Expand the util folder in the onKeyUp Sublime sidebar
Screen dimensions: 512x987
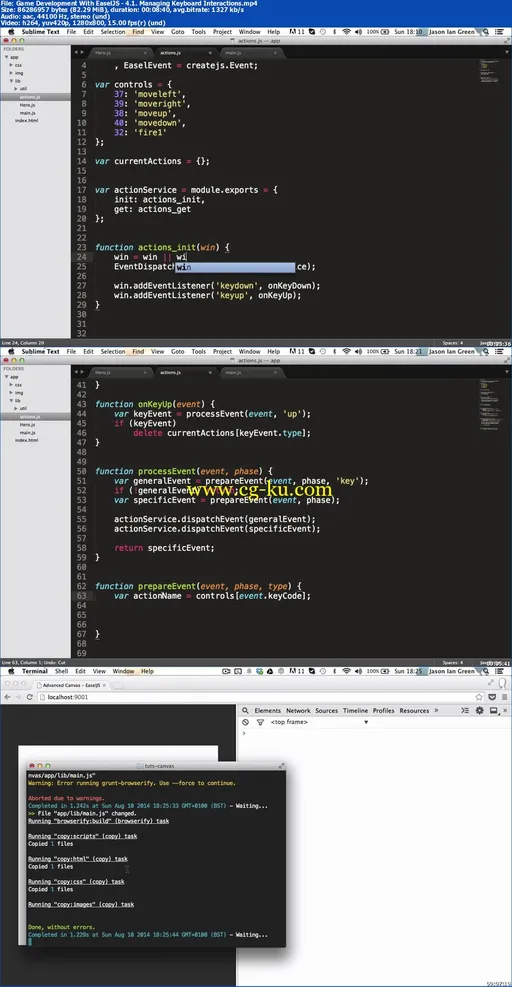pyautogui.click(x=16, y=409)
